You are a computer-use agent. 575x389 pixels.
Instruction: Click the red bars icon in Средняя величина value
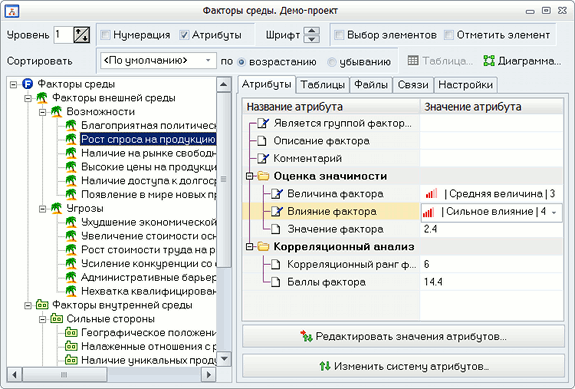tap(431, 193)
